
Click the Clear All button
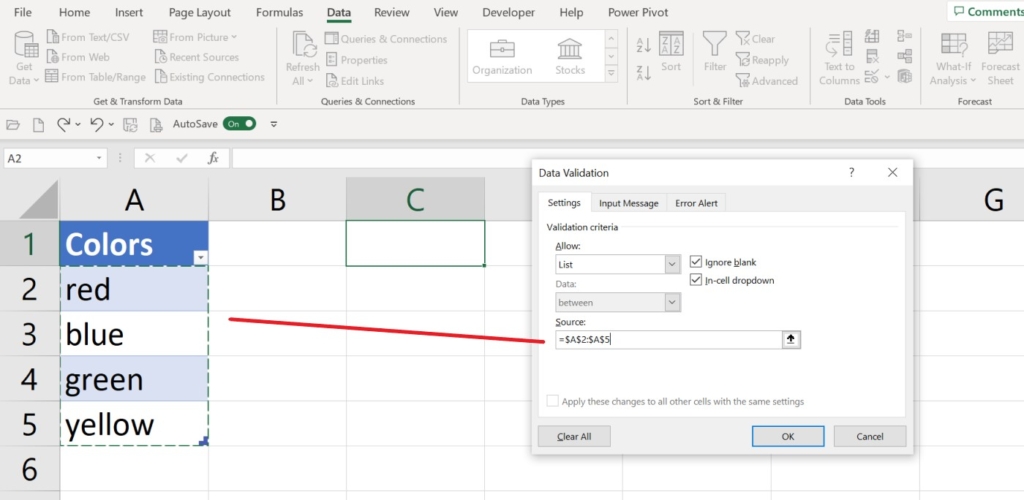(x=574, y=436)
